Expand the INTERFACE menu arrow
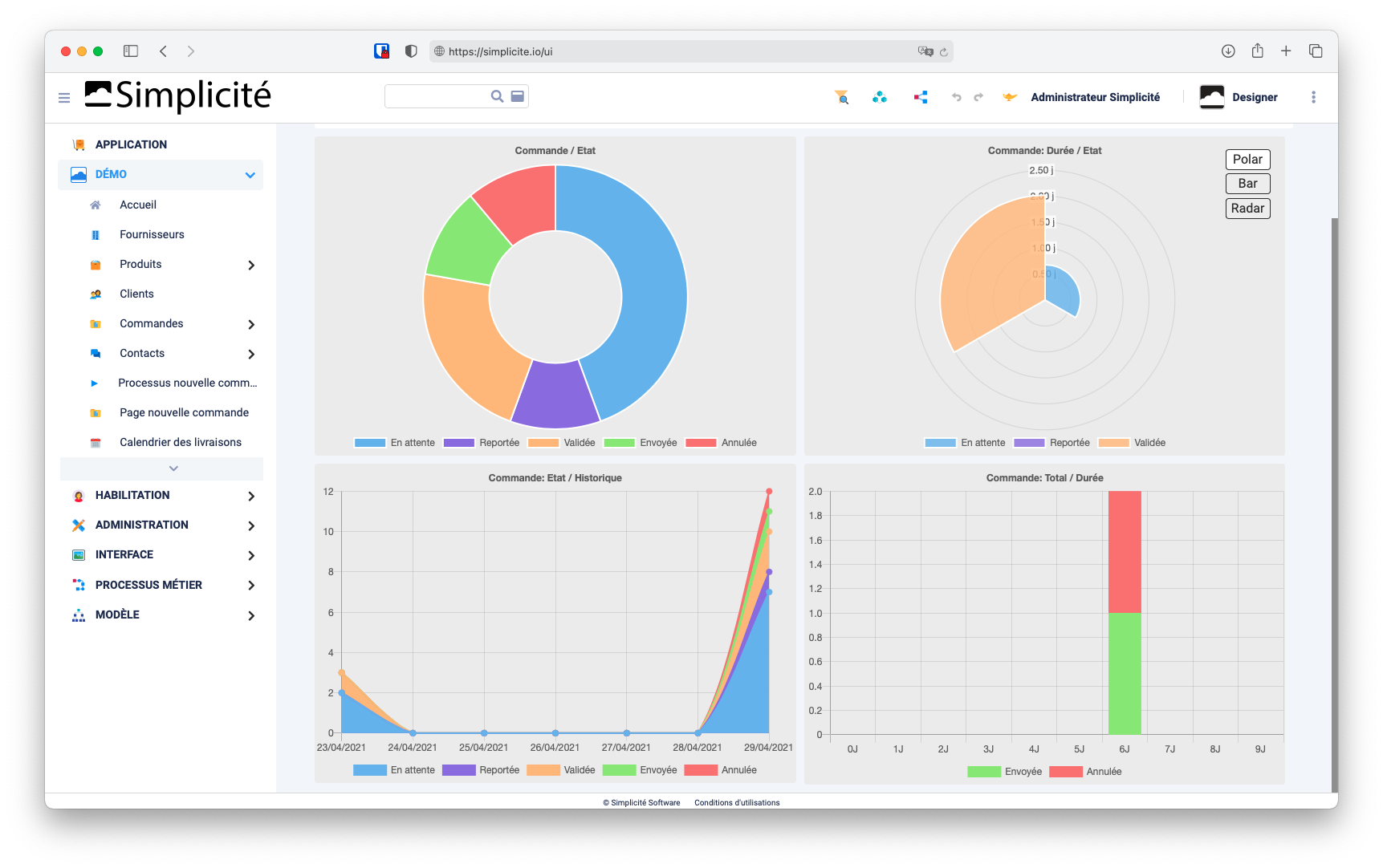Screen dimensions: 1383x868 tap(251, 556)
